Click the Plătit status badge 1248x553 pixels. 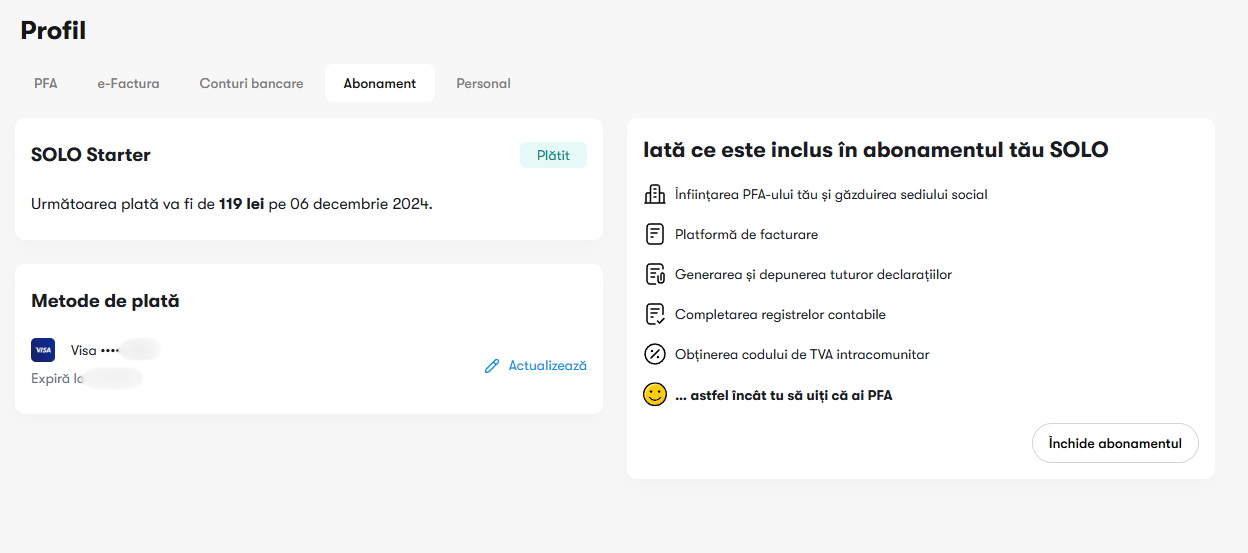point(553,155)
